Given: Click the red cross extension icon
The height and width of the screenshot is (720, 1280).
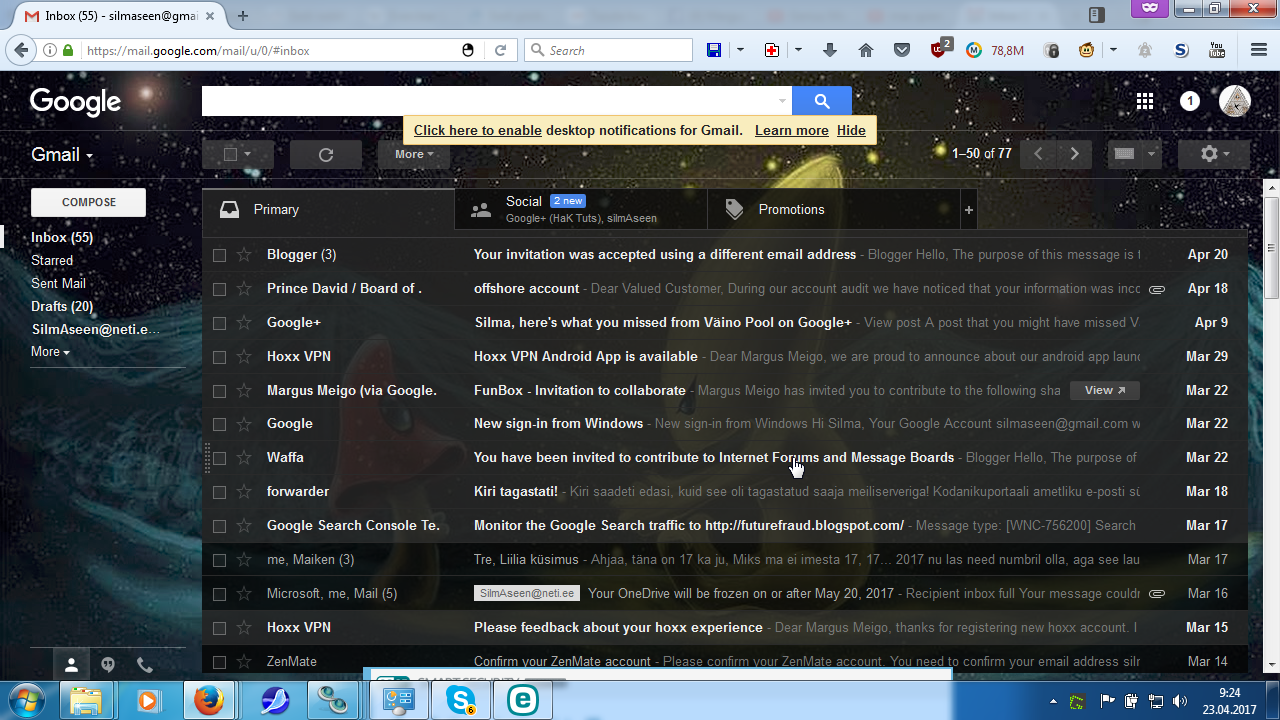Looking at the screenshot, I should 772,50.
